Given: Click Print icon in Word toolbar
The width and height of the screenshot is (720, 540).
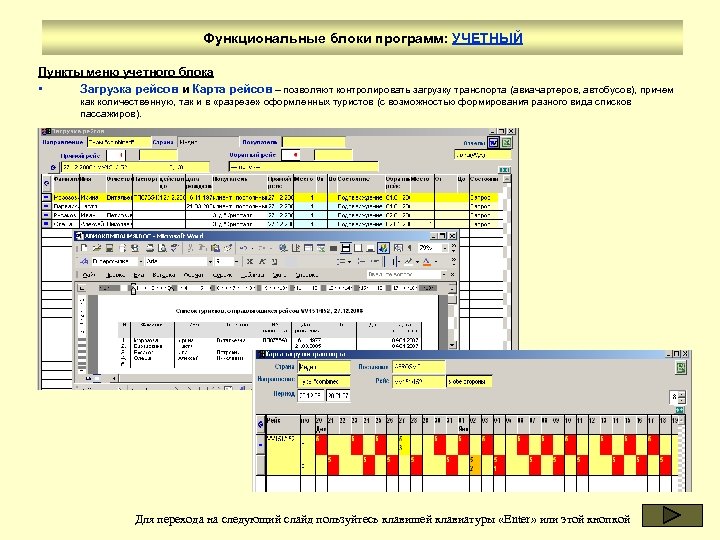Looking at the screenshot, I should click(x=150, y=248).
